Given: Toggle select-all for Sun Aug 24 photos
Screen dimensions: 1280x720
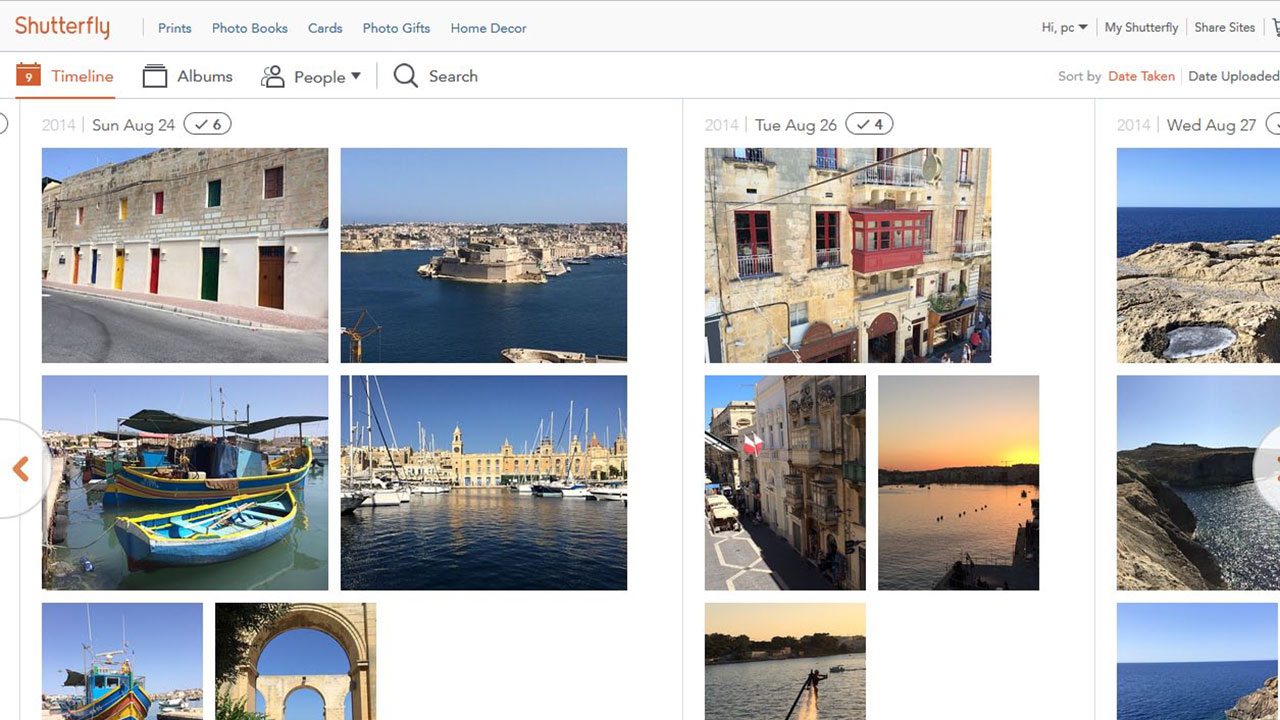Looking at the screenshot, I should (x=208, y=124).
